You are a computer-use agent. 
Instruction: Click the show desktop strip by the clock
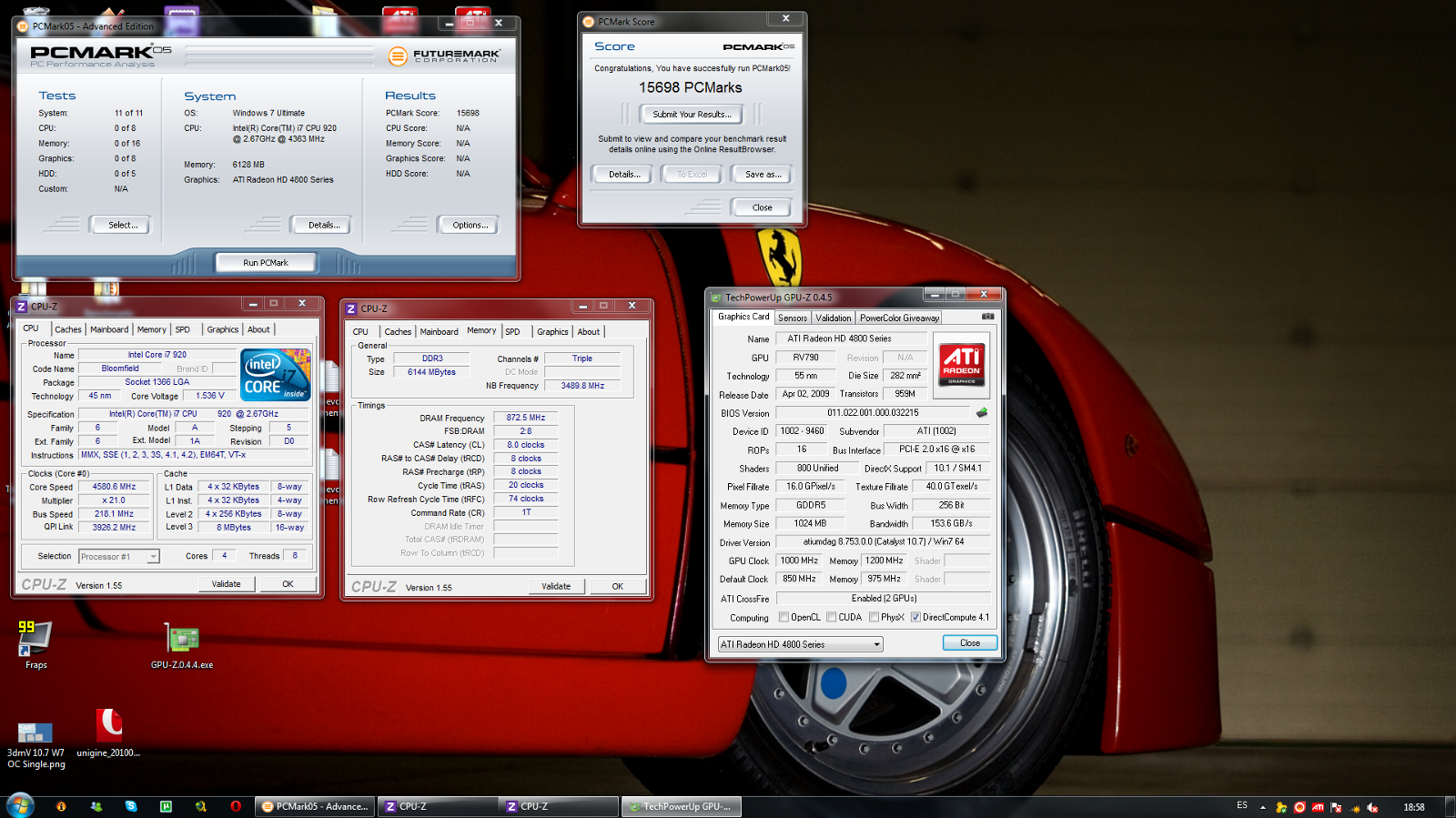[x=1450, y=807]
